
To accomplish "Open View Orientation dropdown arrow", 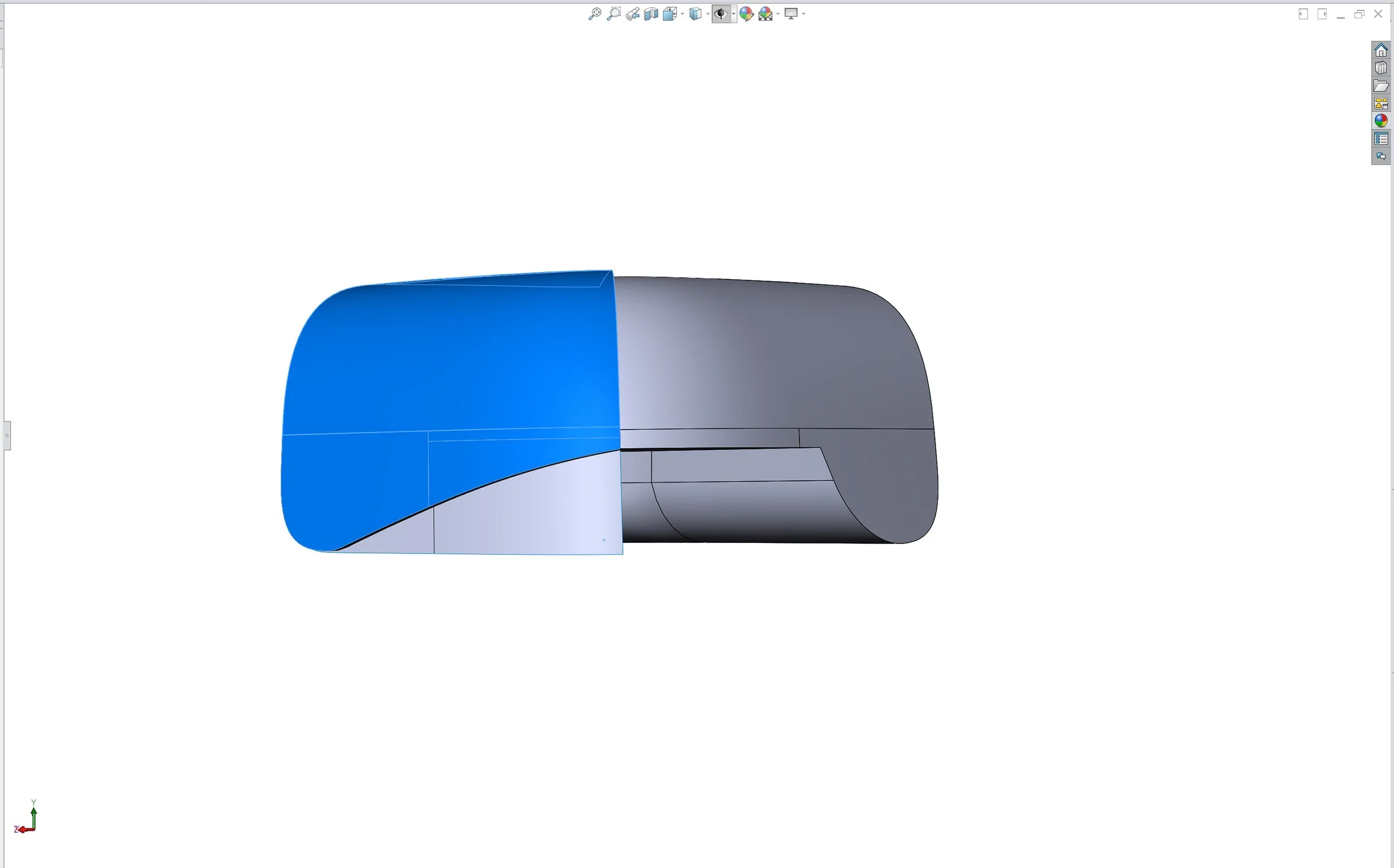I will click(682, 14).
